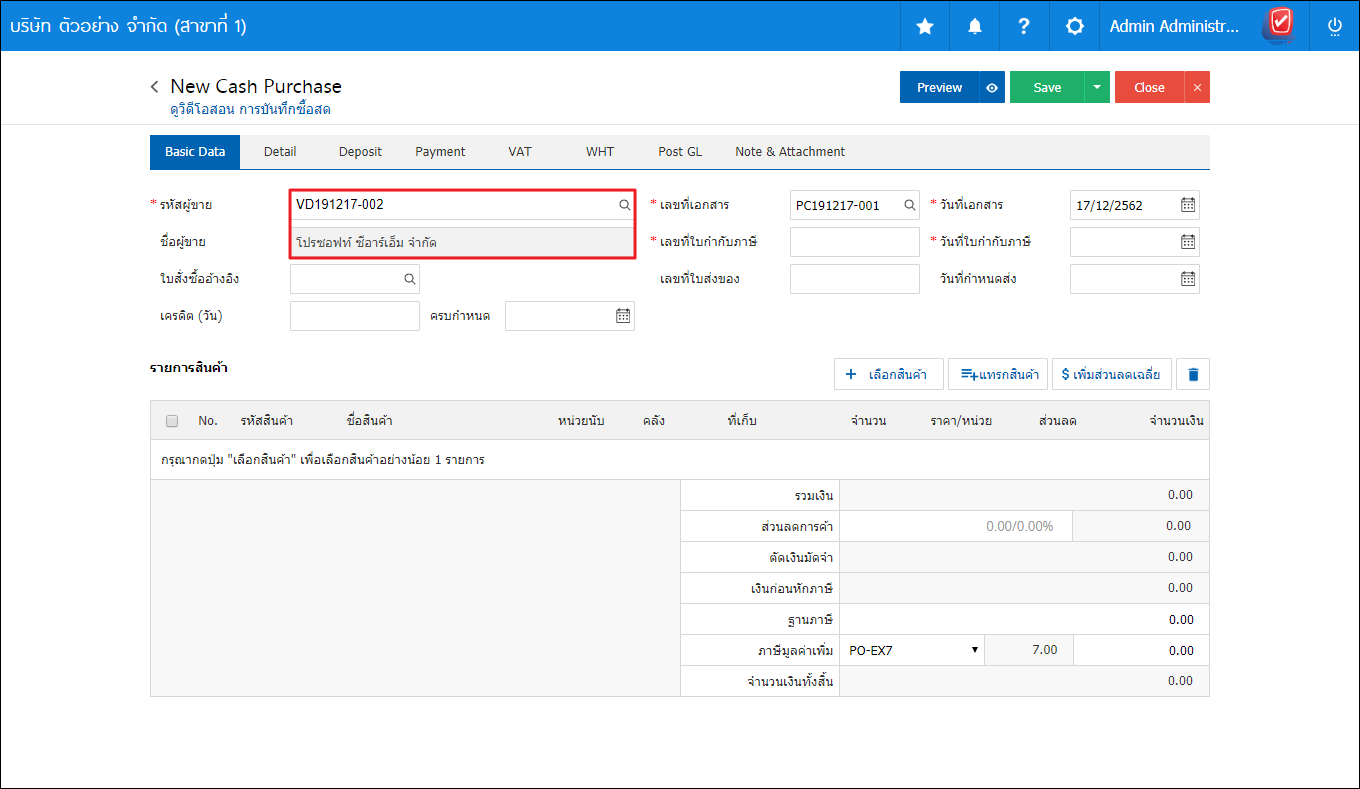The image size is (1360, 789).
Task: Open the WHT tab
Action: 600,152
